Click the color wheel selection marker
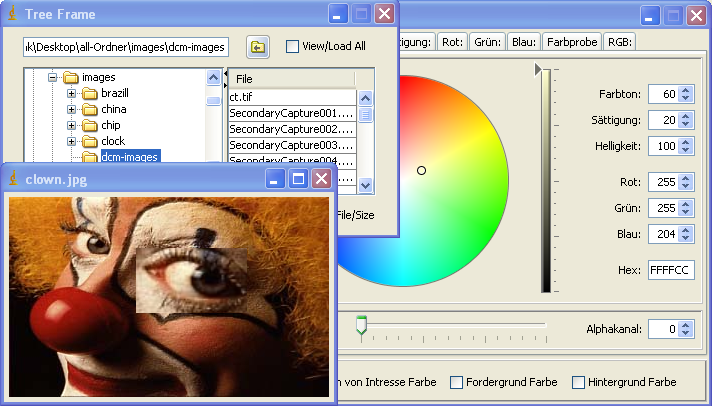712x406 pixels. (x=421, y=171)
